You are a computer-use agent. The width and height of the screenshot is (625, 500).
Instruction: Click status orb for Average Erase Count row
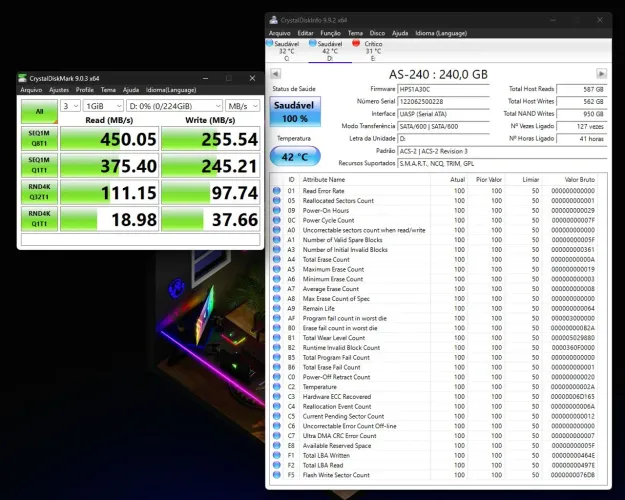click(277, 289)
